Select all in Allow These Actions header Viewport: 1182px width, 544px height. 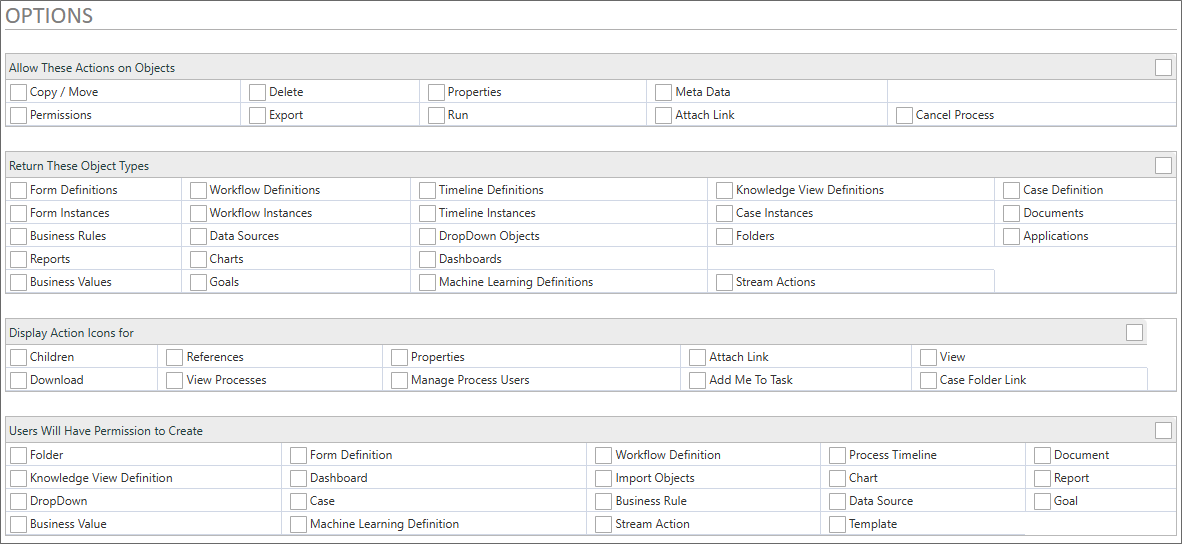(x=1163, y=68)
